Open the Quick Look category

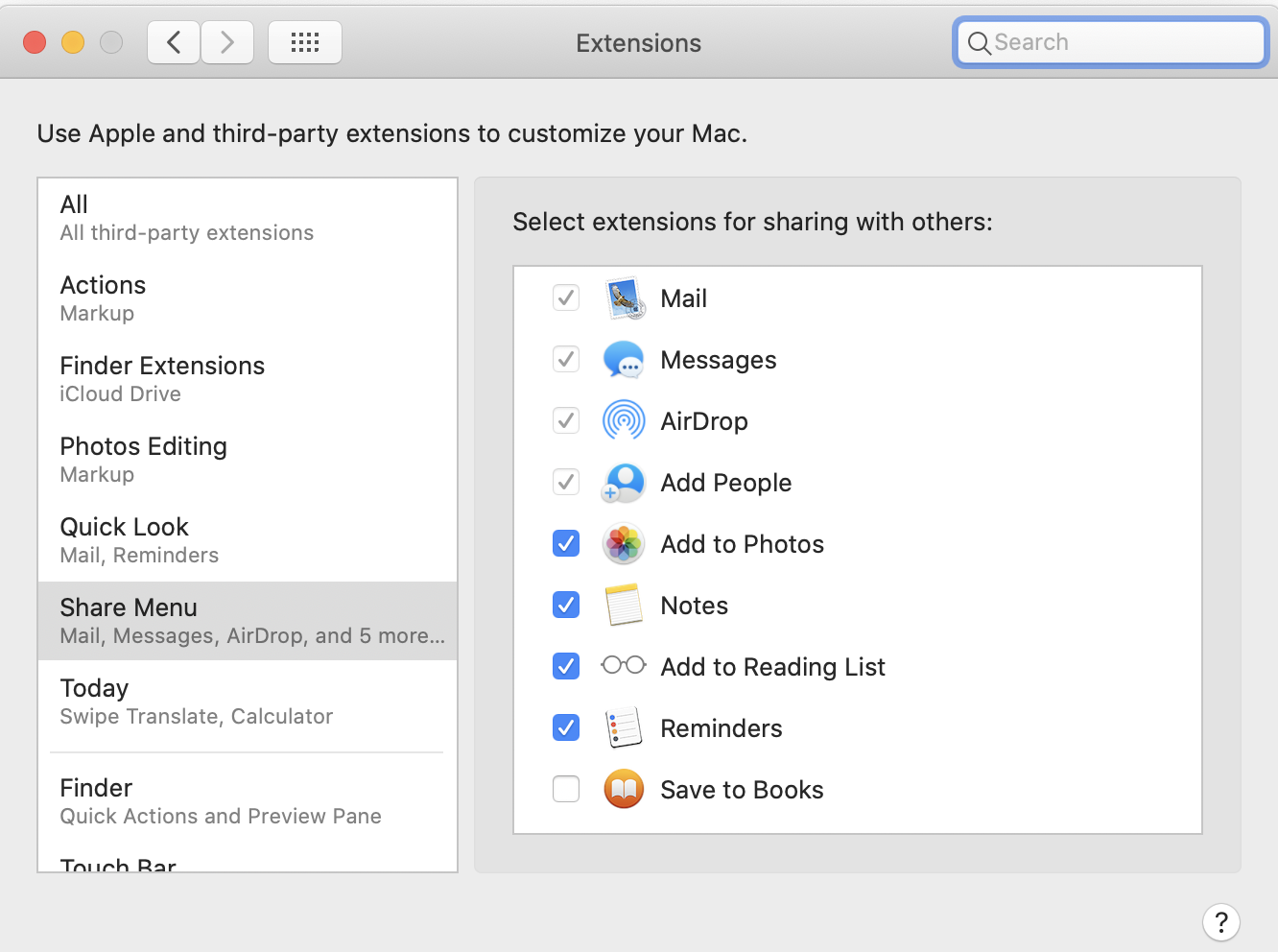248,541
